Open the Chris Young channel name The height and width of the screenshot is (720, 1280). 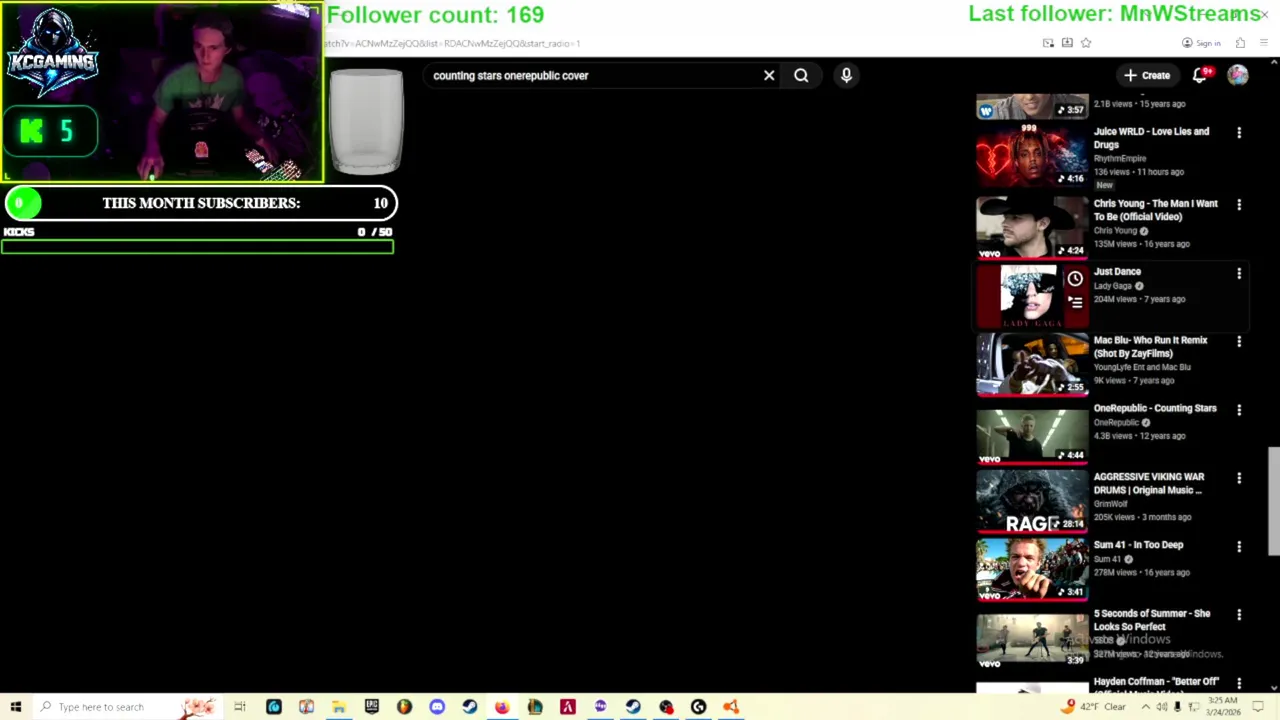click(x=1115, y=231)
